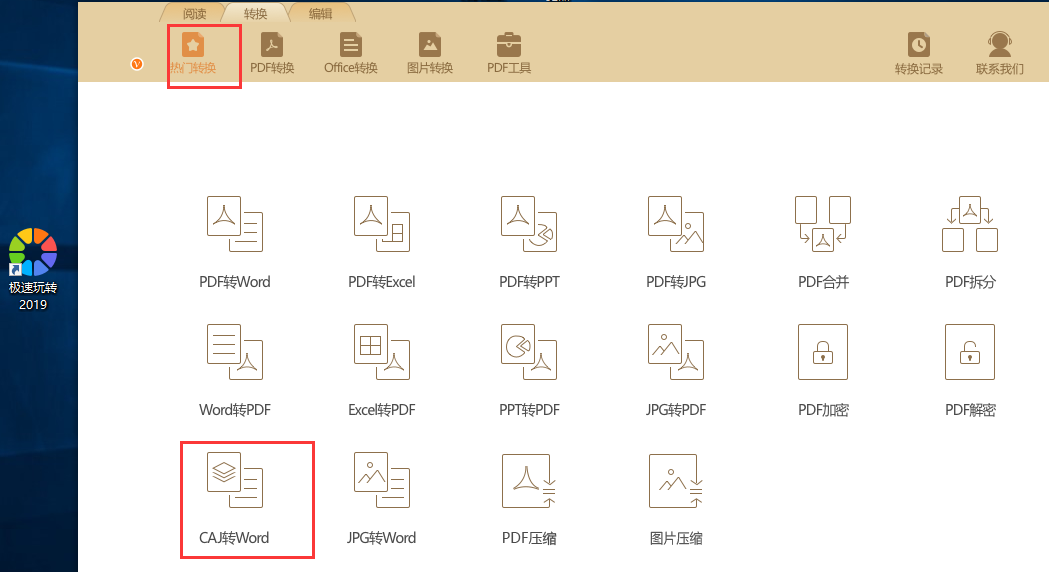
Task: Select the PDF转换 toolbar category
Action: click(x=272, y=53)
